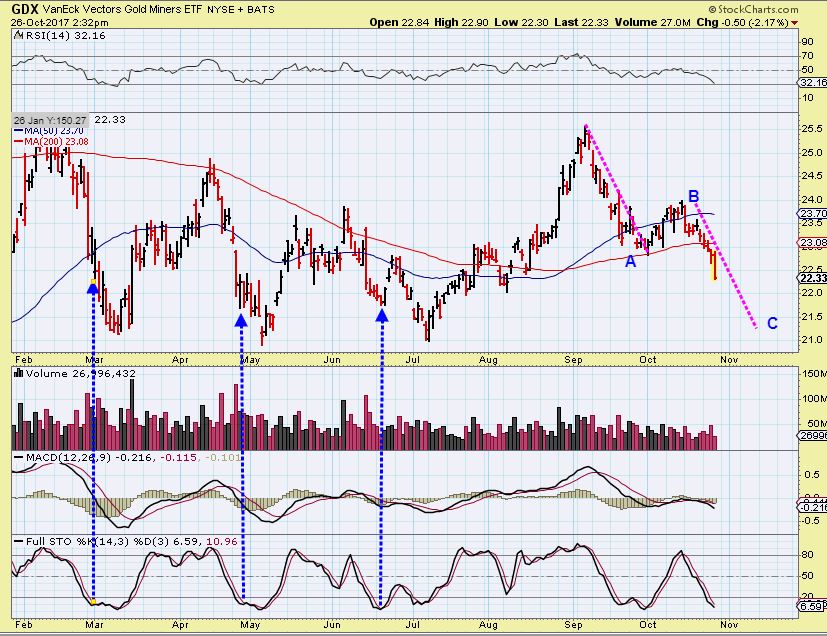Click the 21.0 price axis label
The image size is (827, 636).
(812, 340)
